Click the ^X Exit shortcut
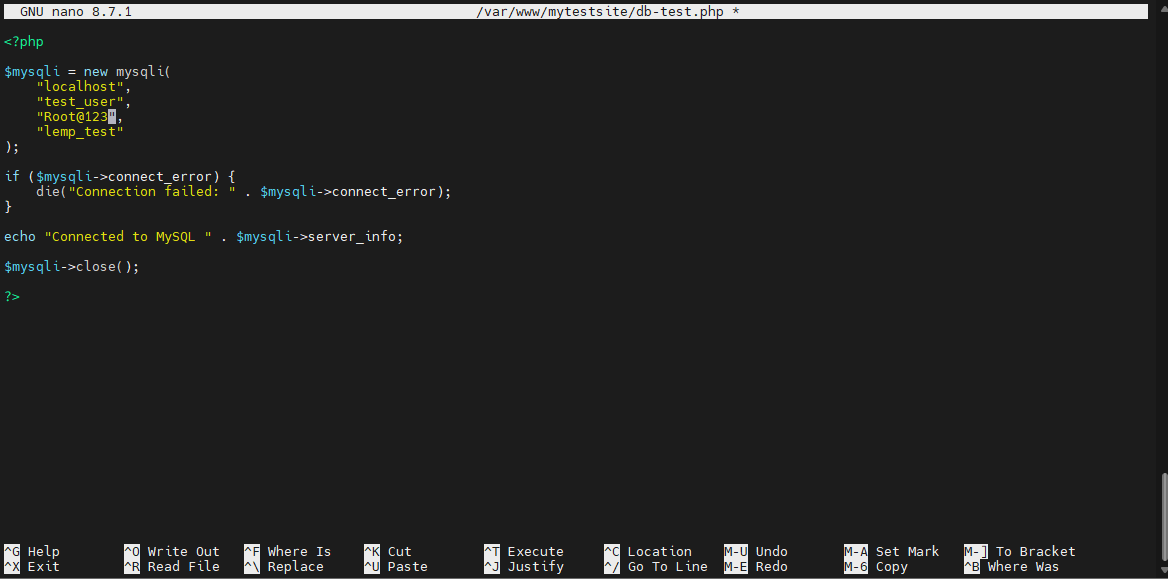 click(32, 566)
